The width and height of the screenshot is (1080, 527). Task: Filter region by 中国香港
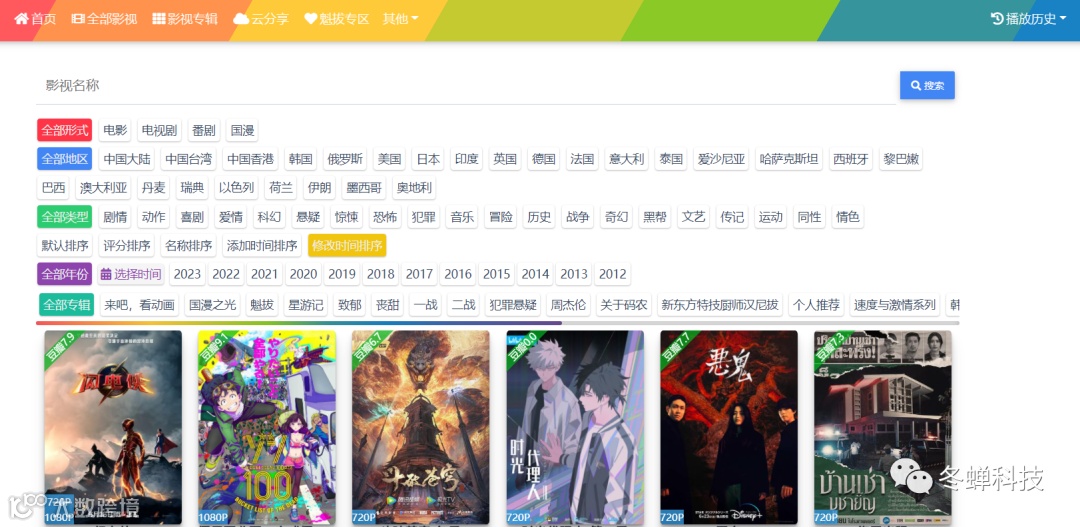click(250, 159)
